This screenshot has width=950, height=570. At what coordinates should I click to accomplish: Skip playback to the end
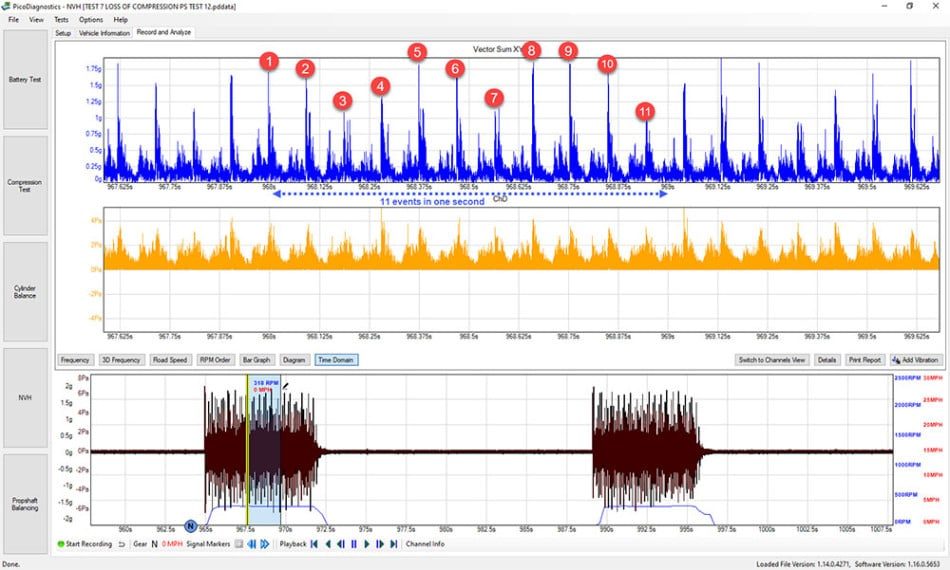pyautogui.click(x=394, y=544)
